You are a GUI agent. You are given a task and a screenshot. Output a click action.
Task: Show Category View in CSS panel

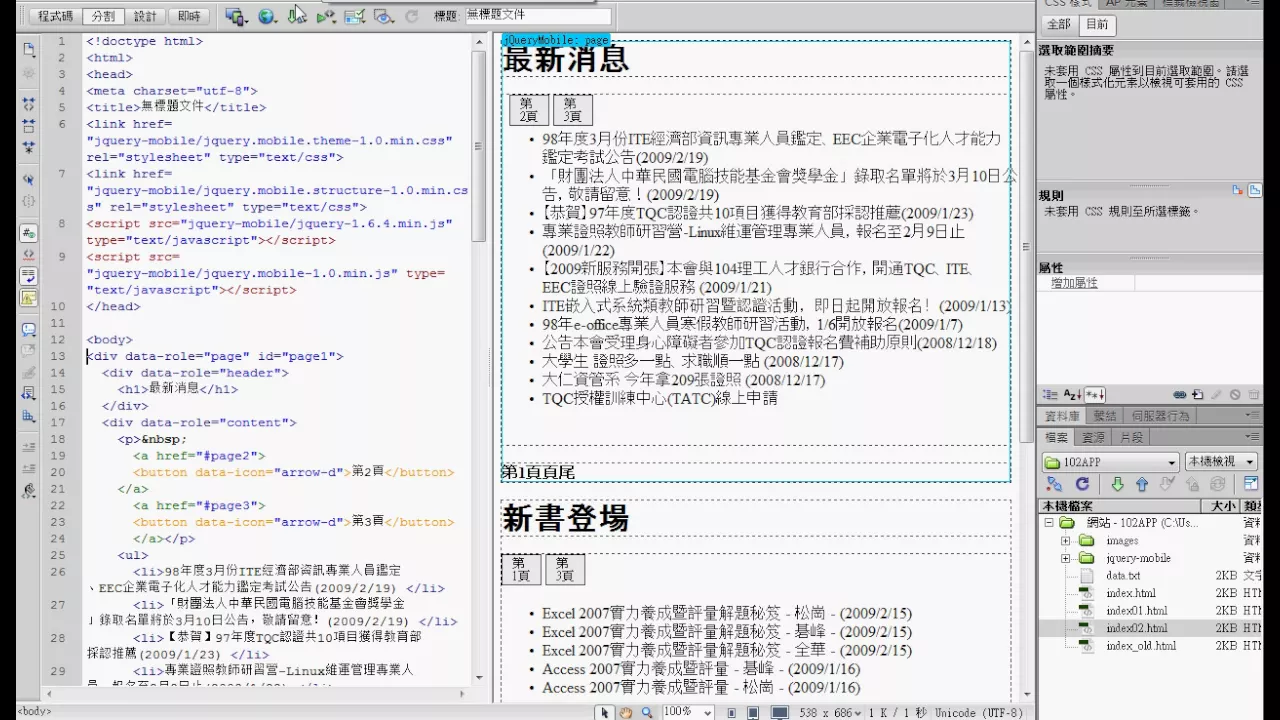tap(1050, 395)
